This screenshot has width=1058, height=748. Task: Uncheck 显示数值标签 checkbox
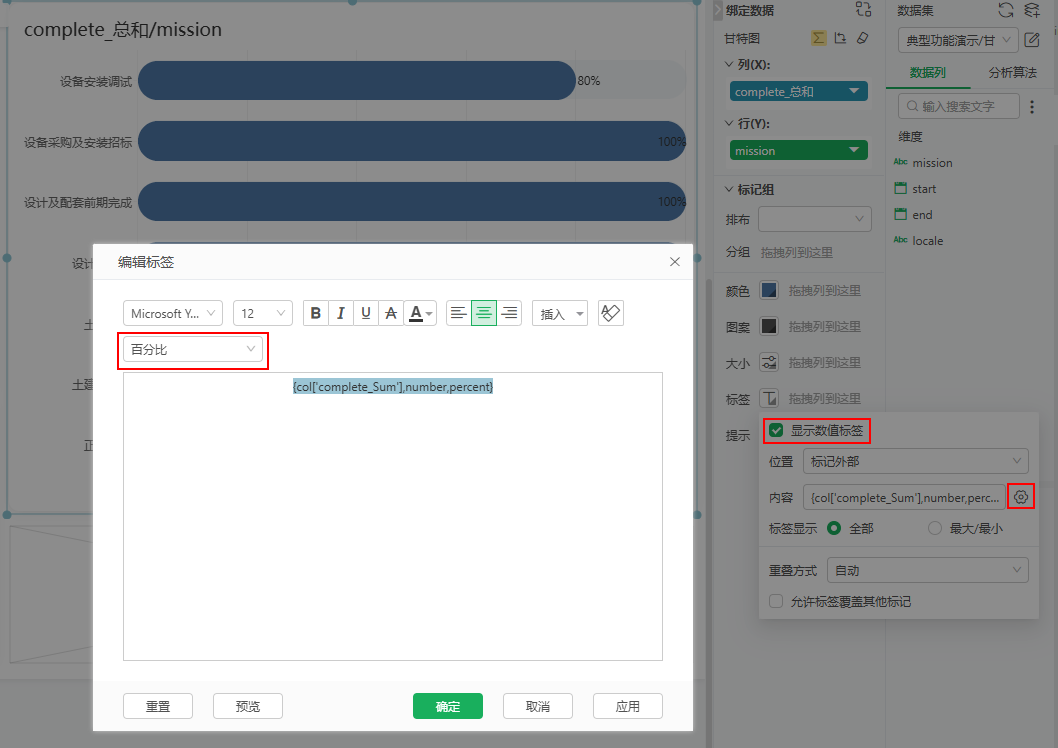pos(776,430)
